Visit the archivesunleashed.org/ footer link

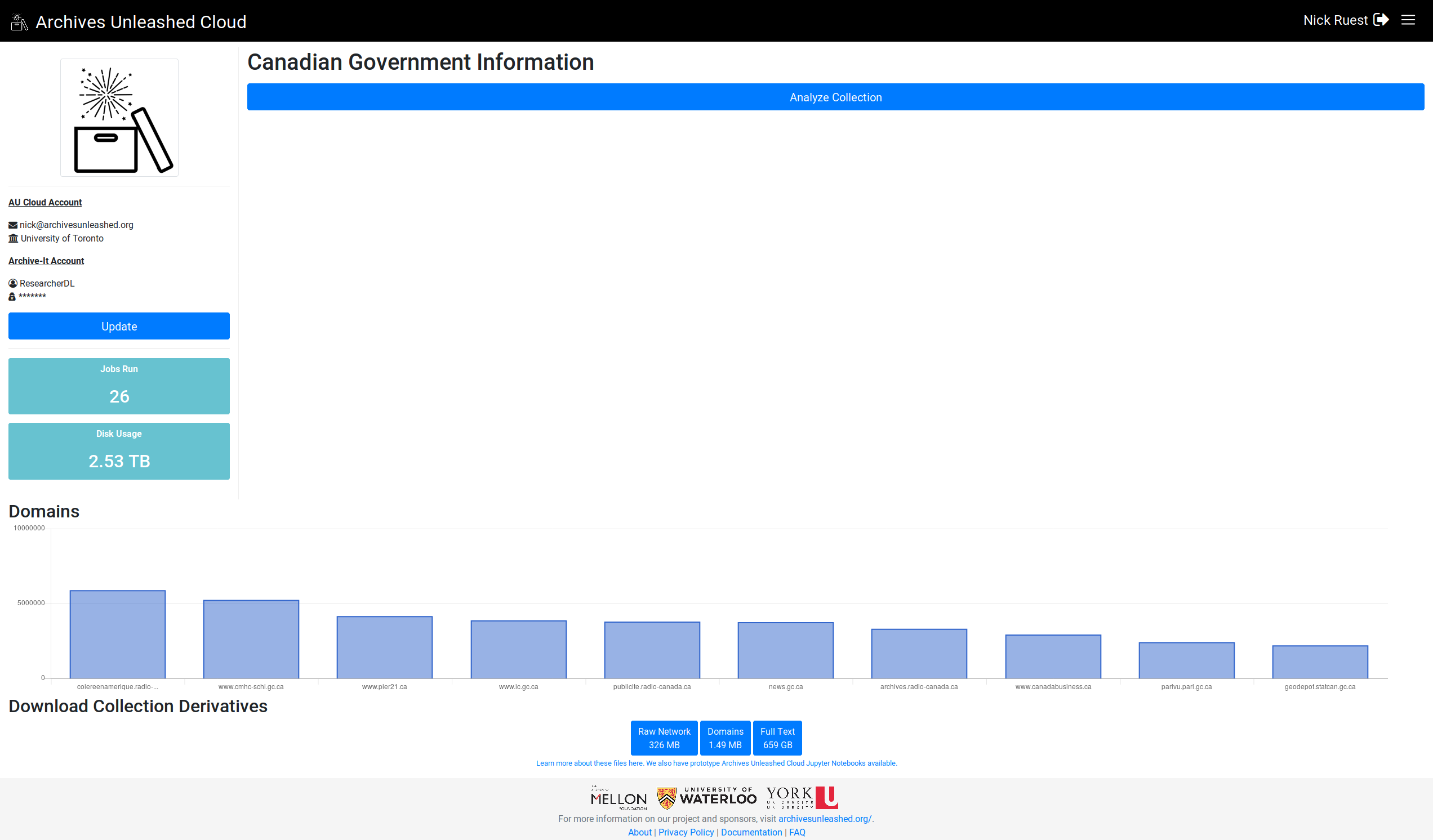pyautogui.click(x=825, y=819)
